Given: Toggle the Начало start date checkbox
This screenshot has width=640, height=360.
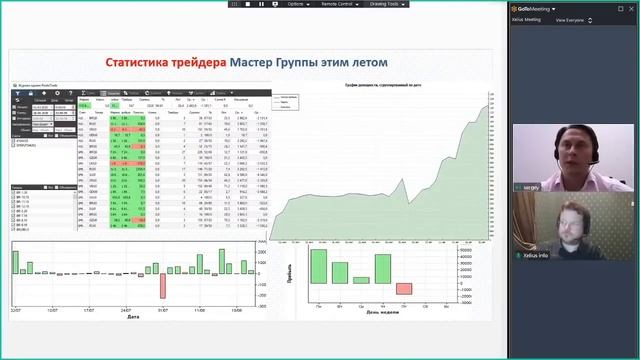Looking at the screenshot, I should 14,107.
